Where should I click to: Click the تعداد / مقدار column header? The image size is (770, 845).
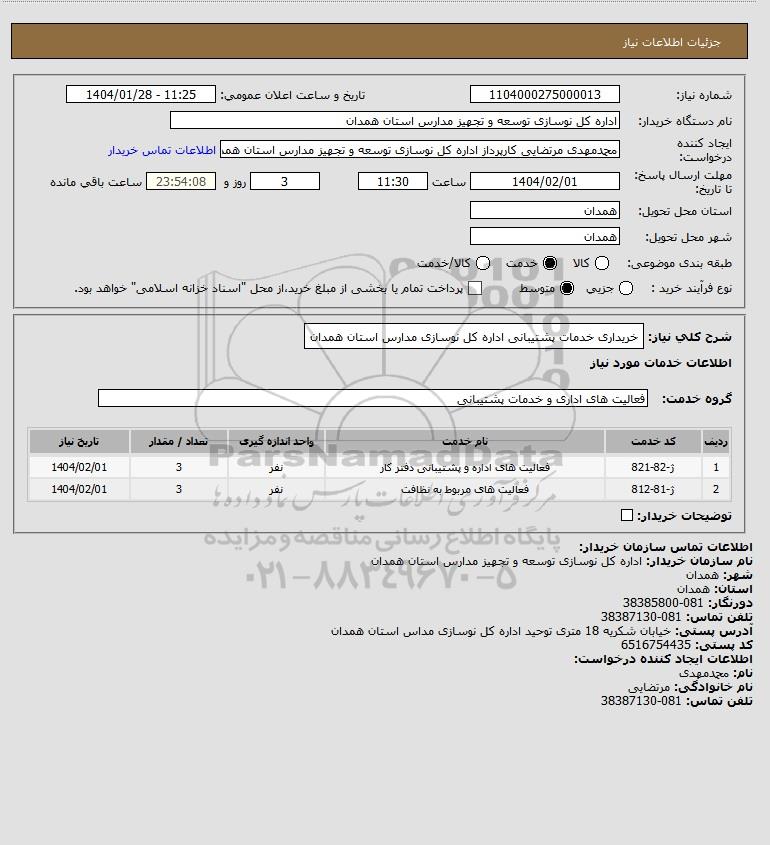tap(178, 441)
